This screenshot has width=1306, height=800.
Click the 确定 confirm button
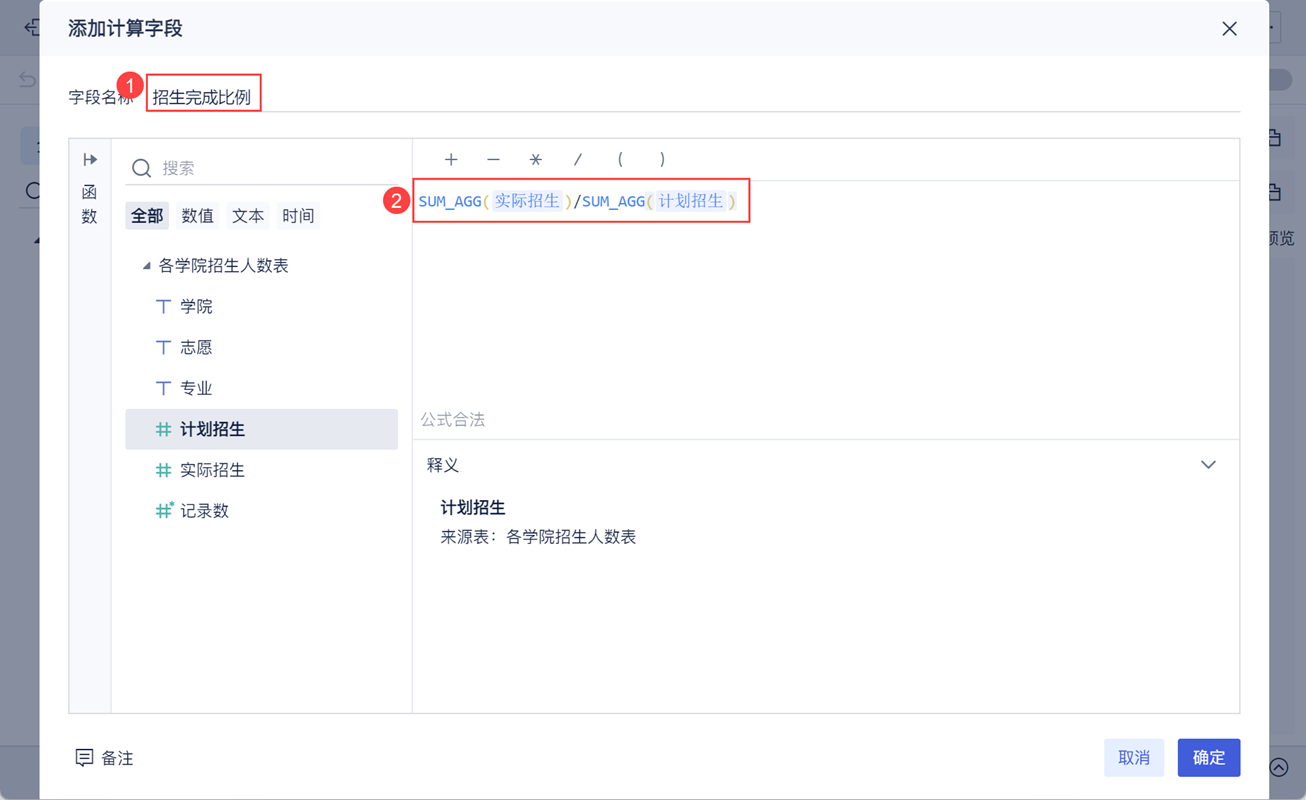(1208, 758)
